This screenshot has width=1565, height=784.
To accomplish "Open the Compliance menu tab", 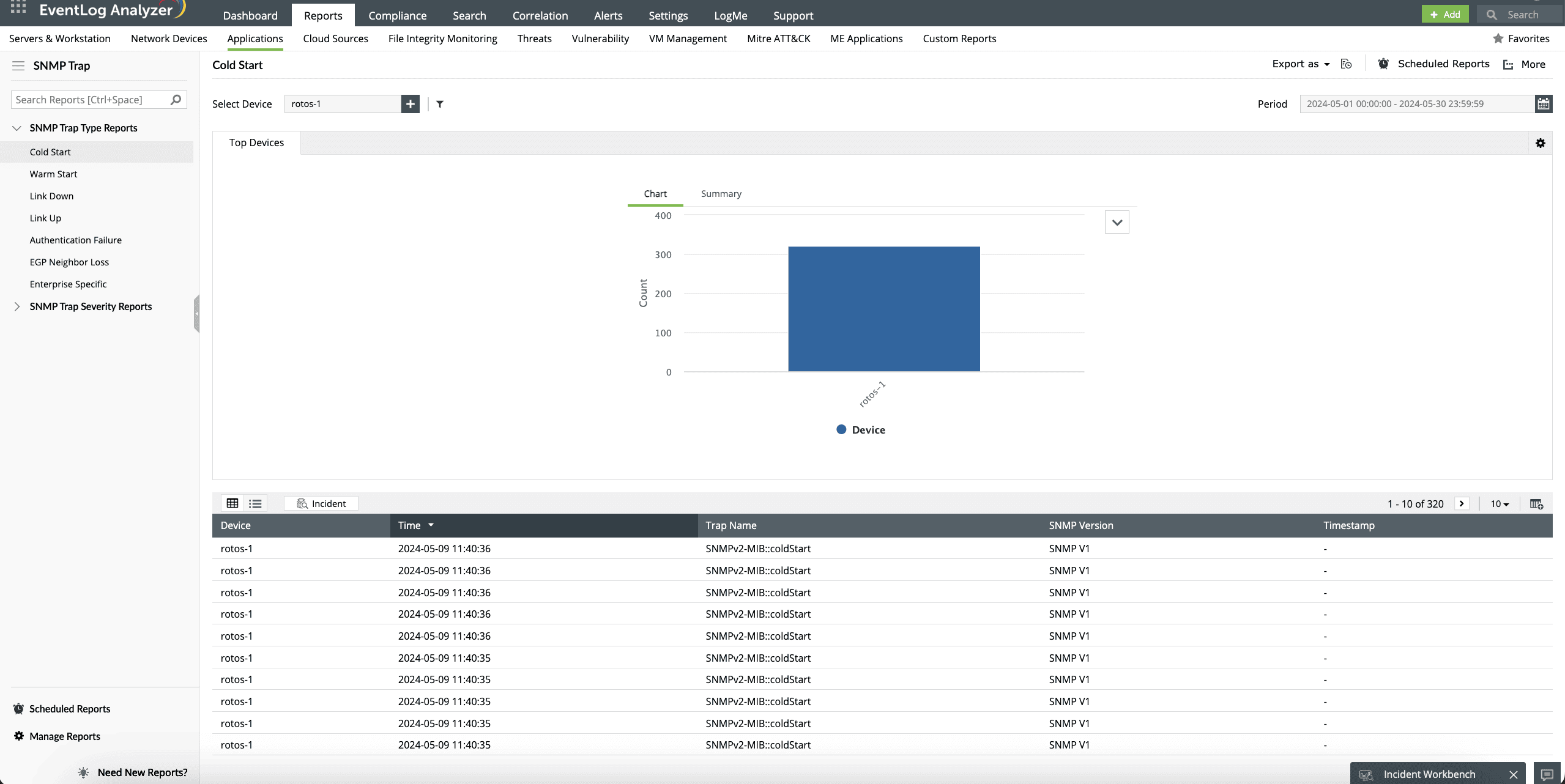I will pyautogui.click(x=397, y=15).
